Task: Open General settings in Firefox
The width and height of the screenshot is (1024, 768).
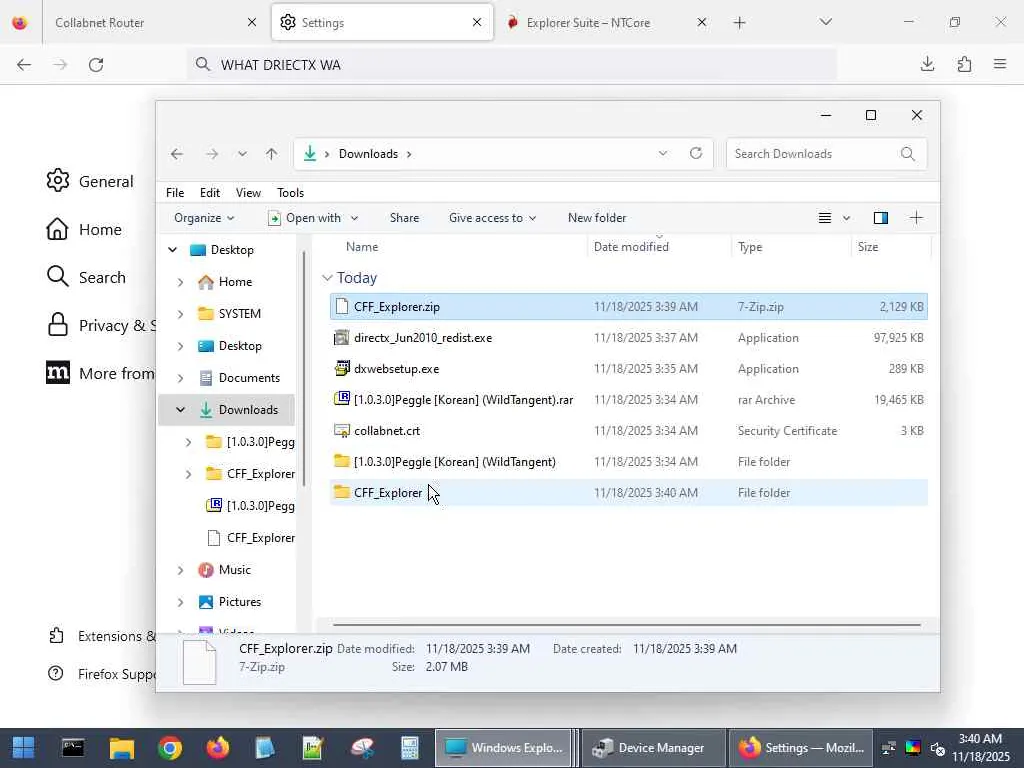Action: (x=90, y=181)
